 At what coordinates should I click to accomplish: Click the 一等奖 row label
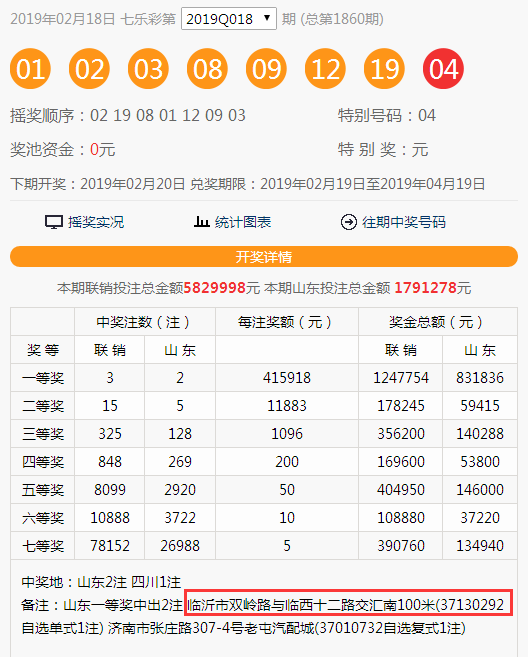pos(43,378)
